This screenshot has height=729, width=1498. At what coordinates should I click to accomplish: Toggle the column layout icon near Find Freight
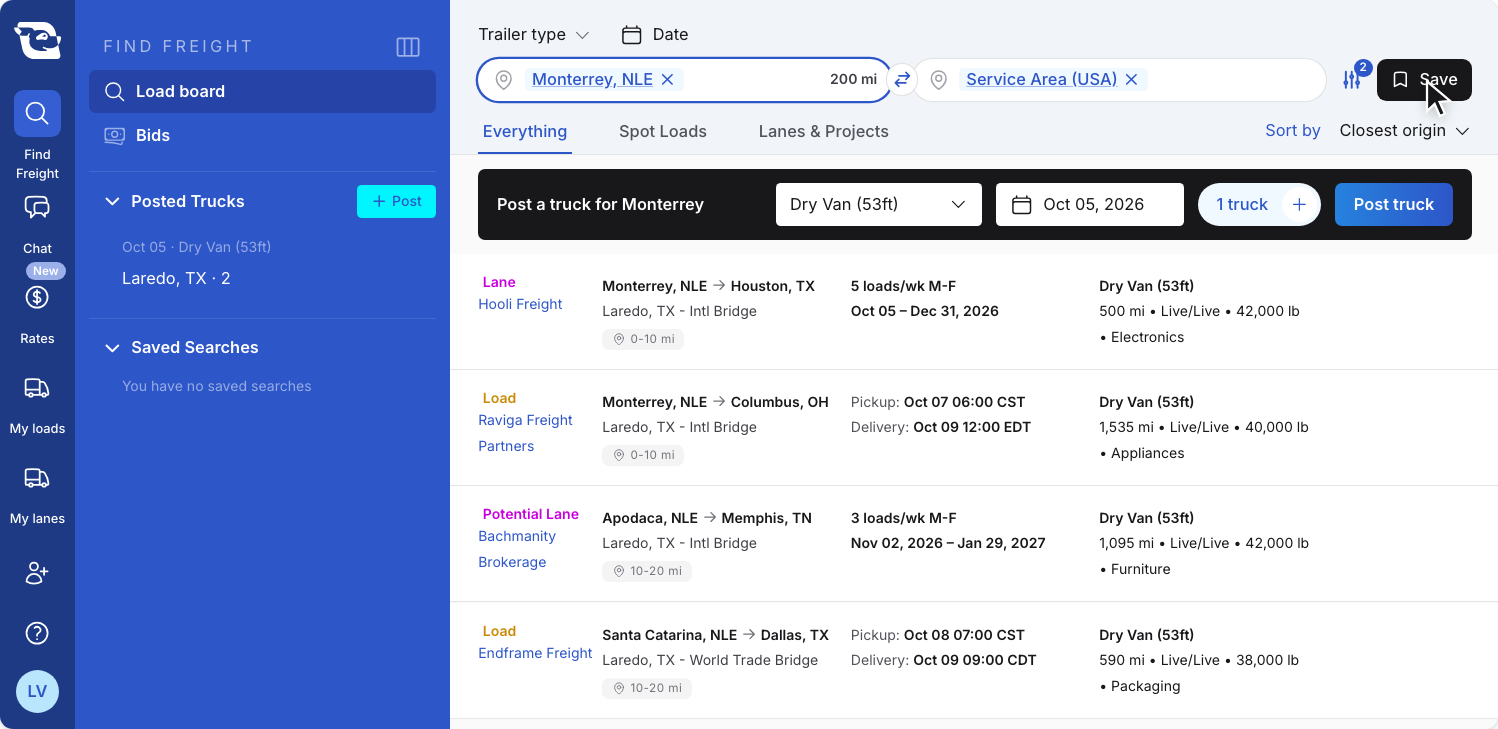408,47
